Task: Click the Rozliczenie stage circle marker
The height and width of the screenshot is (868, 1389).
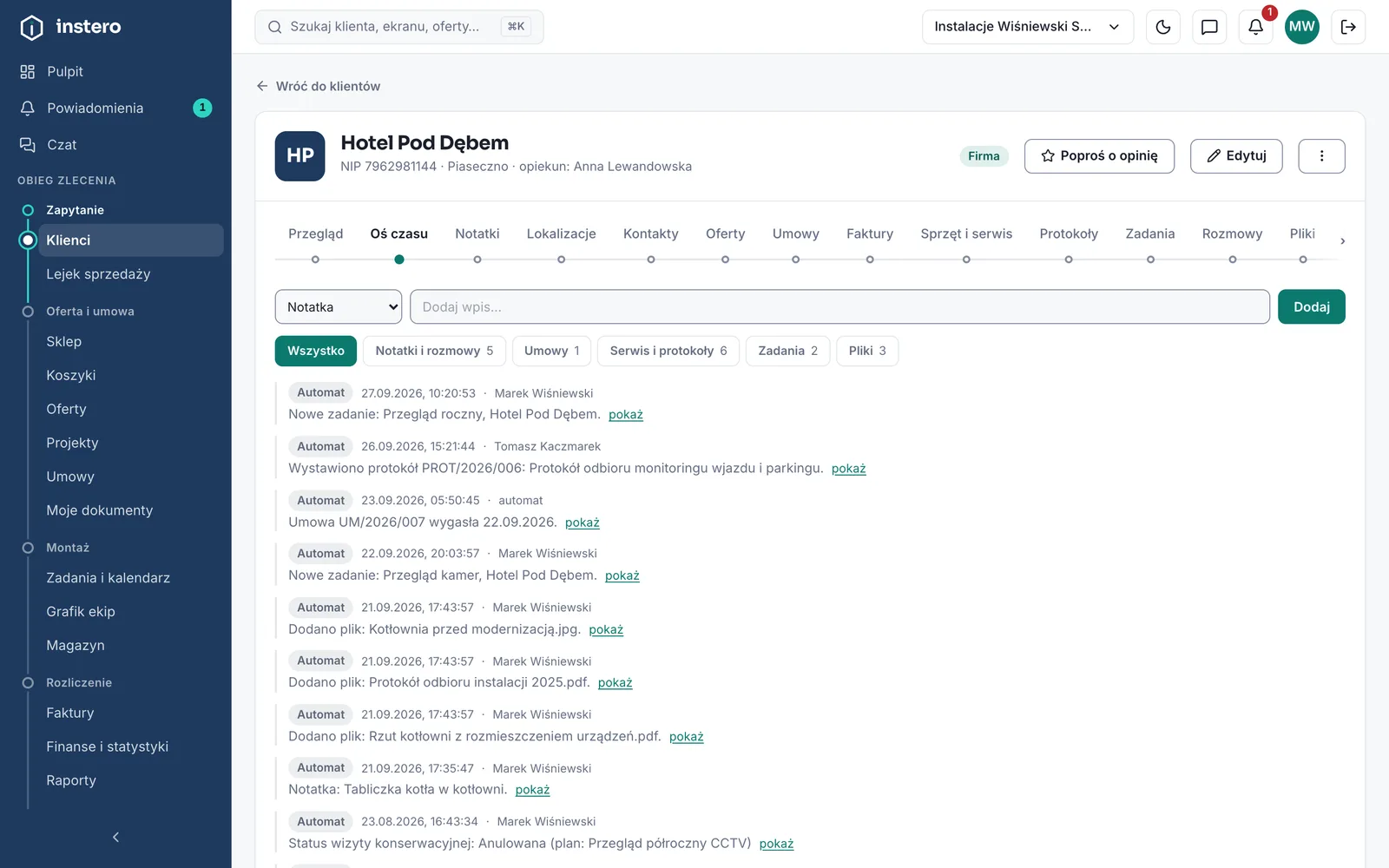Action: [x=28, y=683]
